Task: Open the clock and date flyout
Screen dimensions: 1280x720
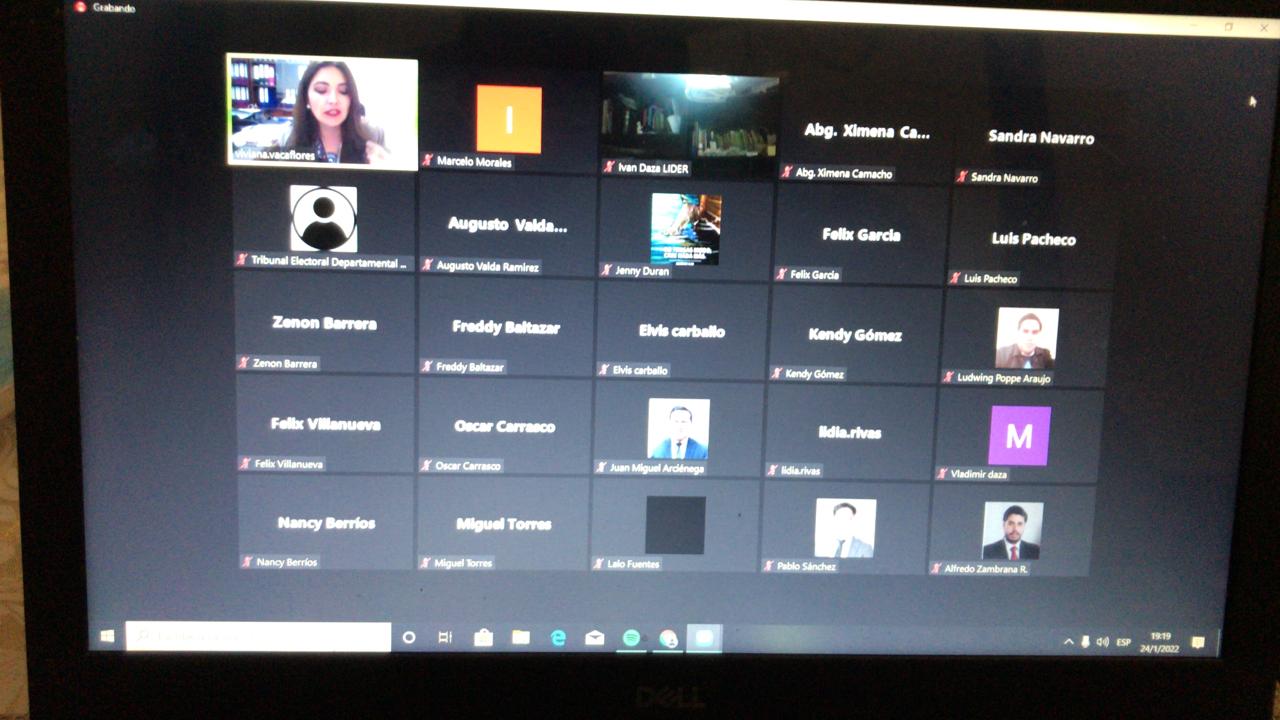Action: (x=1162, y=642)
